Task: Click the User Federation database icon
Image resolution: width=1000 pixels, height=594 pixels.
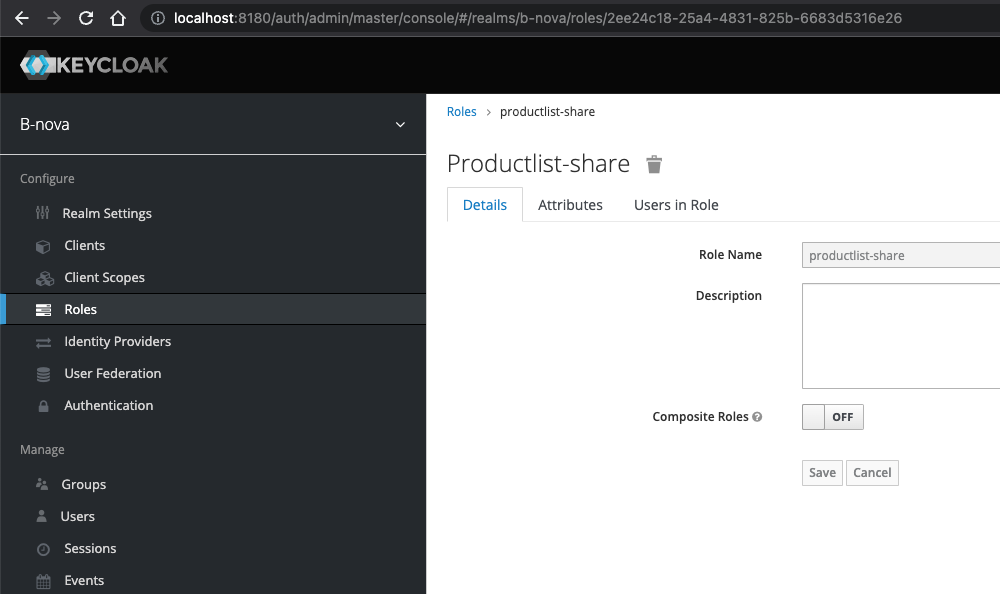Action: coord(43,374)
